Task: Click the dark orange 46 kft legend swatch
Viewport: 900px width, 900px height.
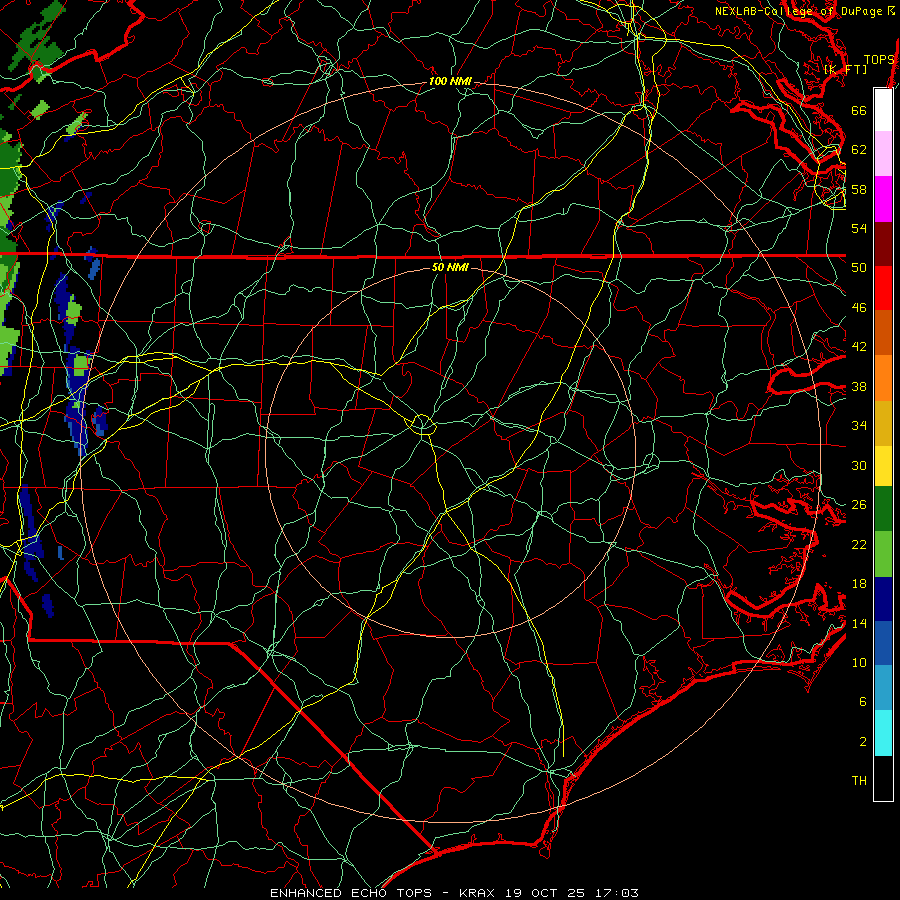Action: click(883, 332)
